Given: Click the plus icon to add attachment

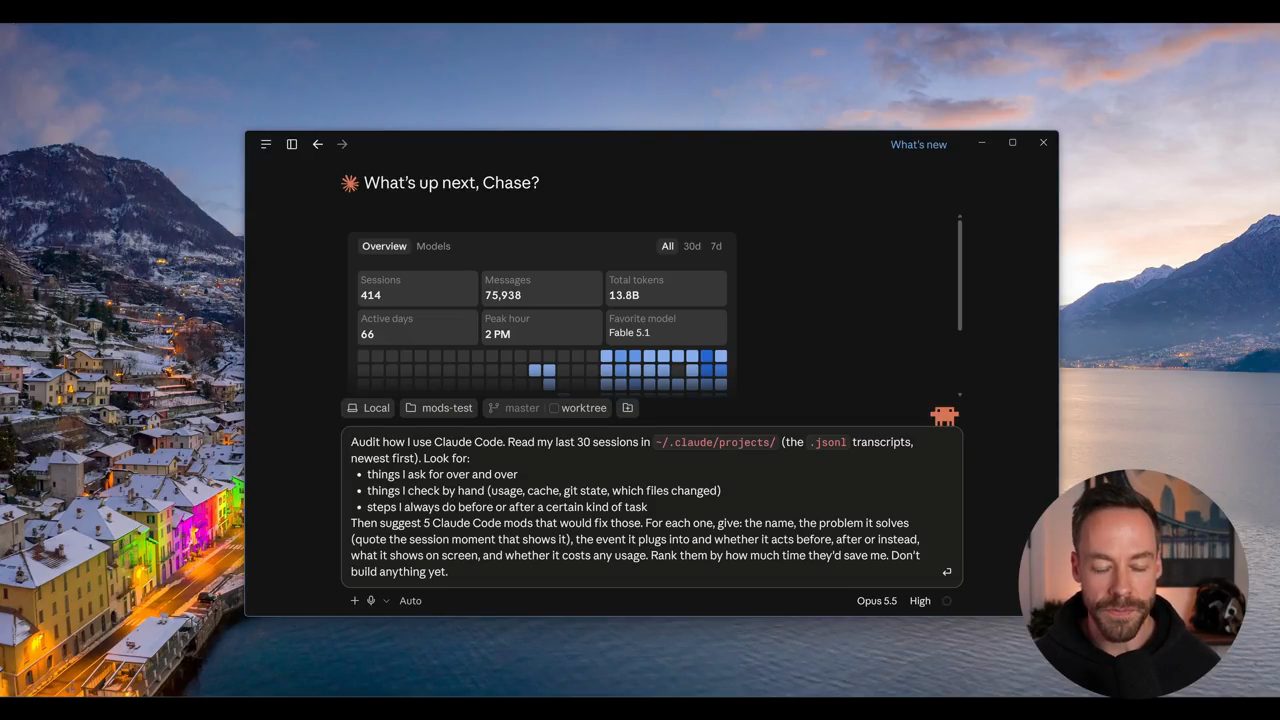Looking at the screenshot, I should coord(354,601).
